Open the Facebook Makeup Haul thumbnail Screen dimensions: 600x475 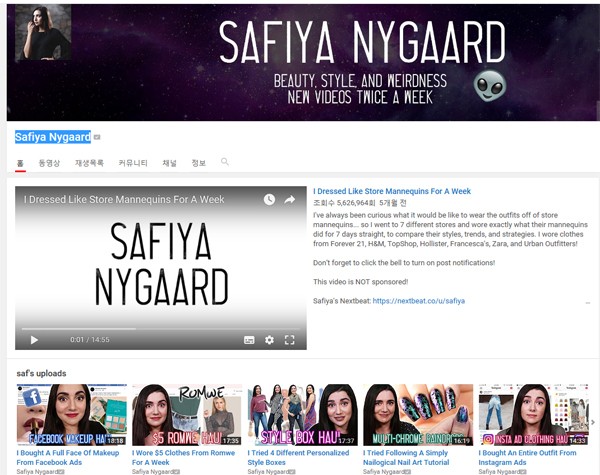click(x=72, y=415)
